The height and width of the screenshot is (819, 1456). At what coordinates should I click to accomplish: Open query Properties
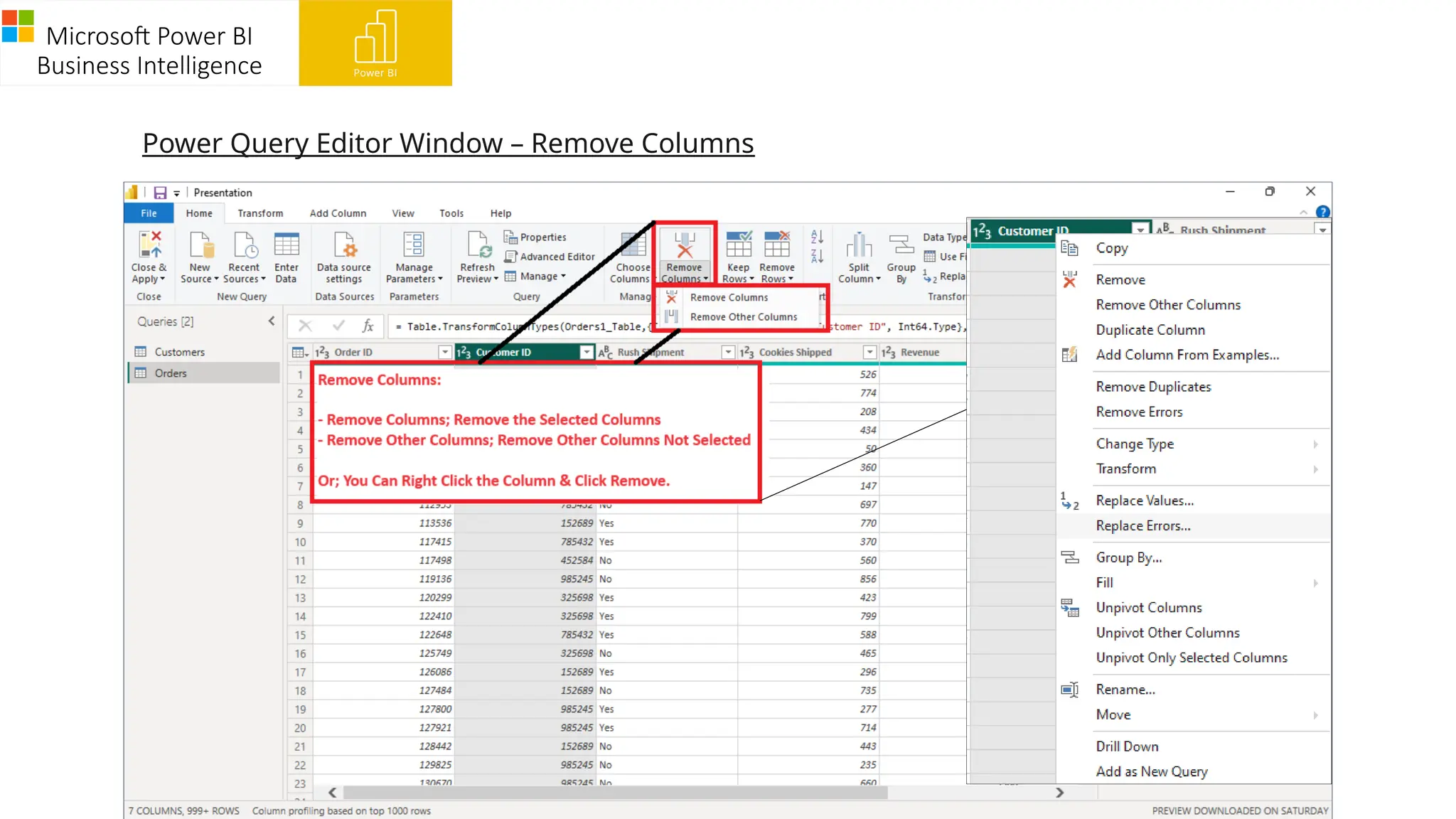point(535,237)
